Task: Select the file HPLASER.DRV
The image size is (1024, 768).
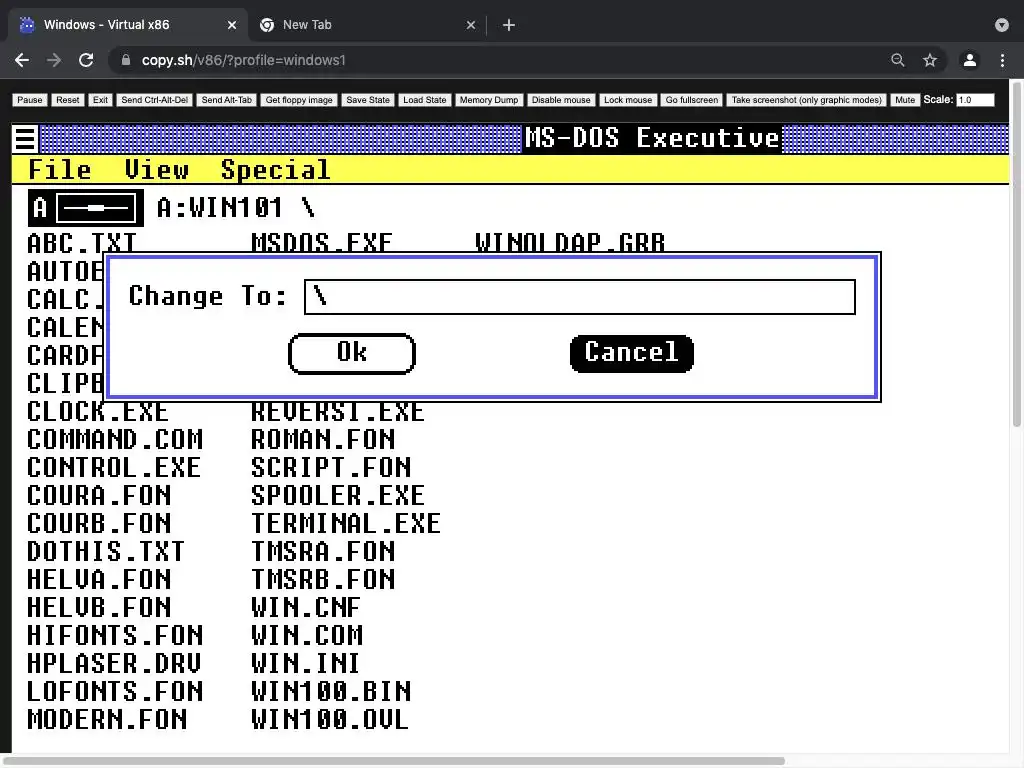Action: pos(114,664)
